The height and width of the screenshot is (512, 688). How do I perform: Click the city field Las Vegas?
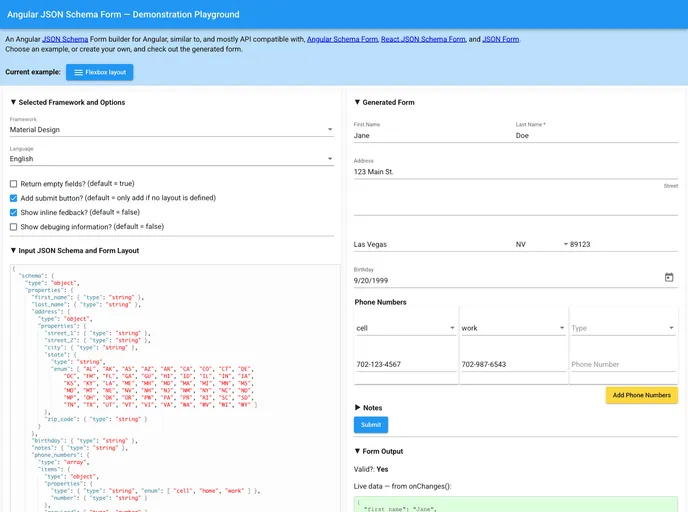(x=433, y=244)
